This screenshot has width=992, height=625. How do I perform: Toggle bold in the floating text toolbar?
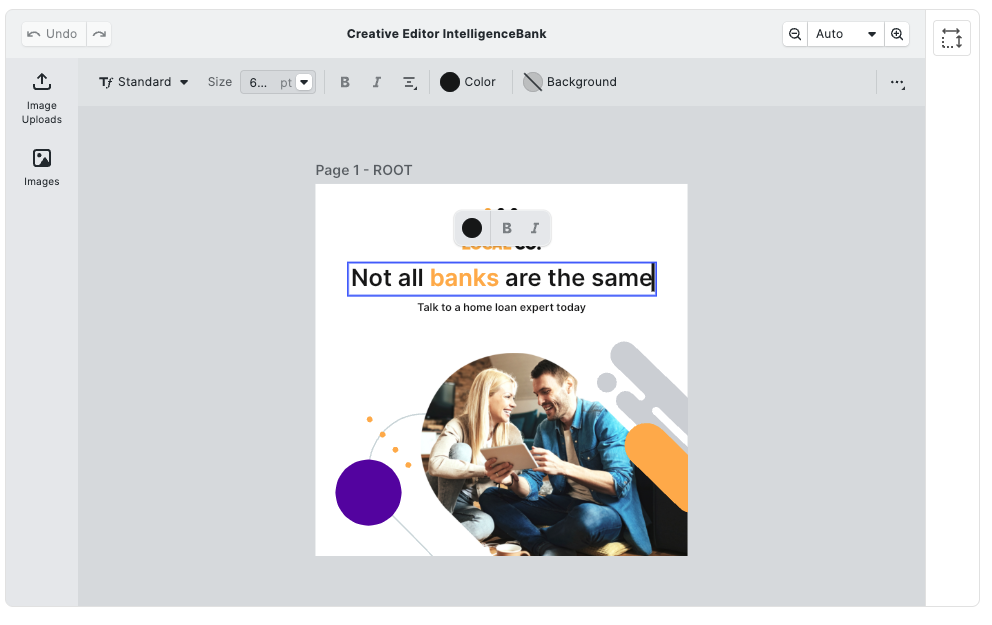point(507,228)
